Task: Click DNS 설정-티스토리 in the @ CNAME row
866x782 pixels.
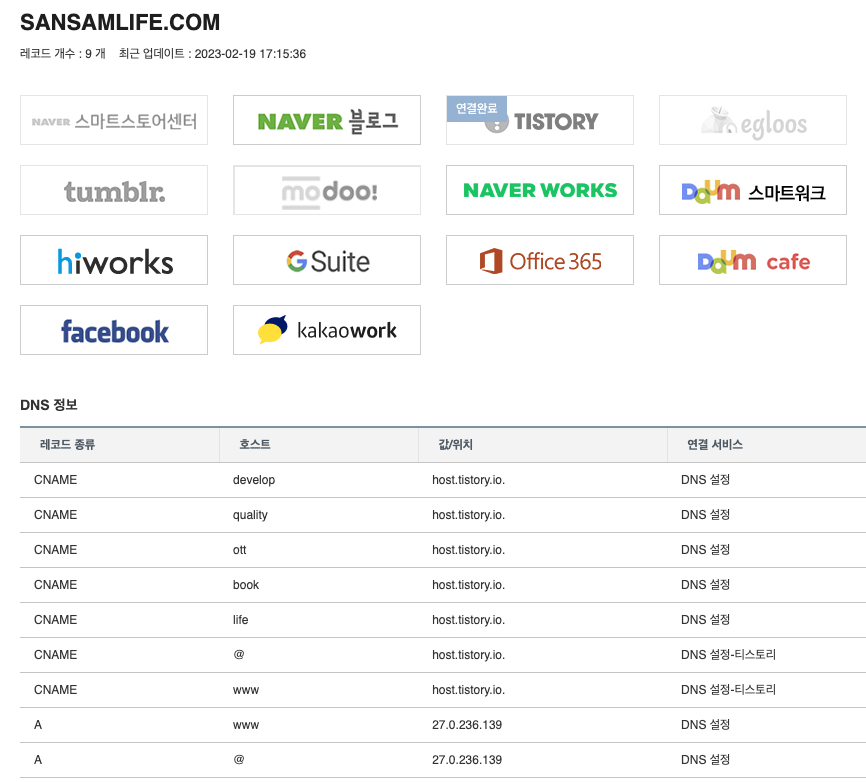Action: click(x=728, y=655)
